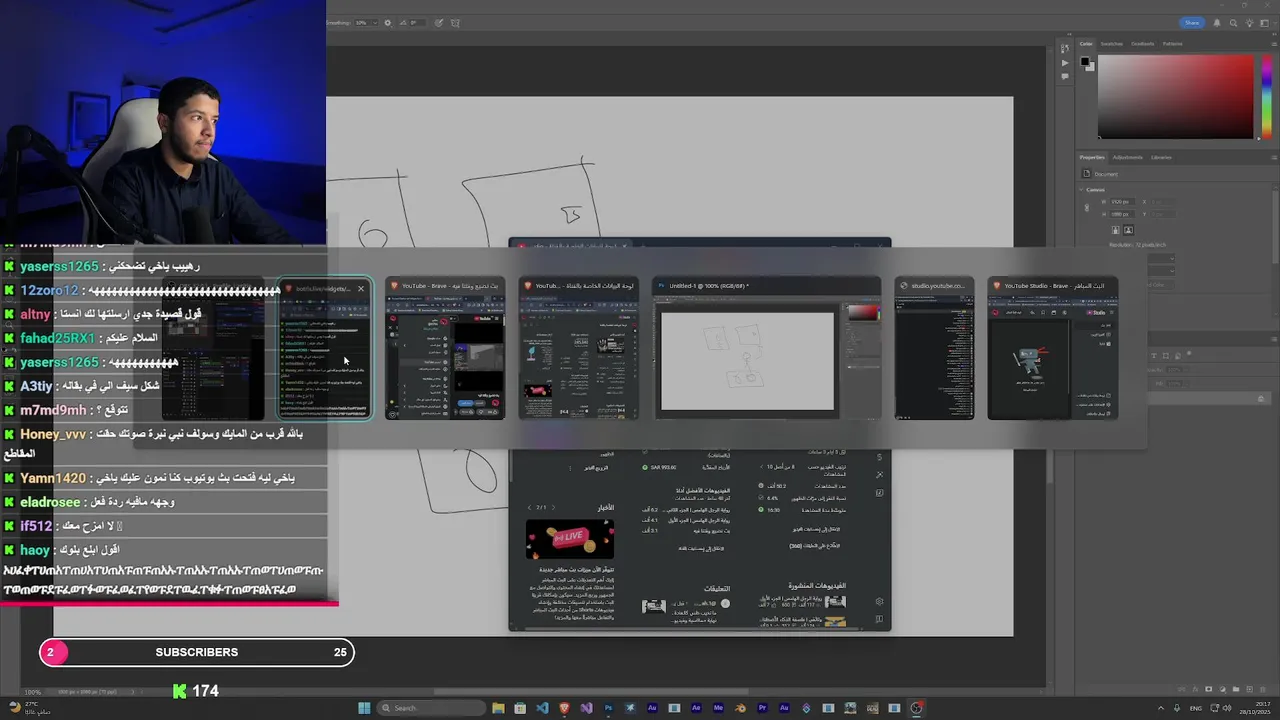Click the rainbow hue slider strip
The height and width of the screenshot is (720, 1280).
tap(1267, 97)
